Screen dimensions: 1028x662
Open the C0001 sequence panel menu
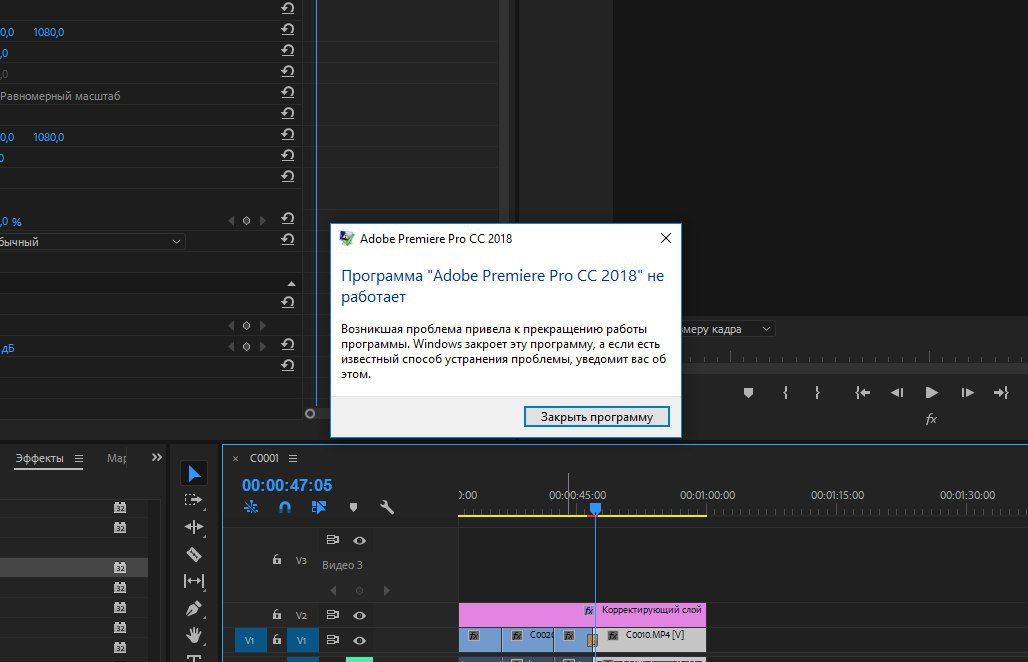click(x=293, y=458)
